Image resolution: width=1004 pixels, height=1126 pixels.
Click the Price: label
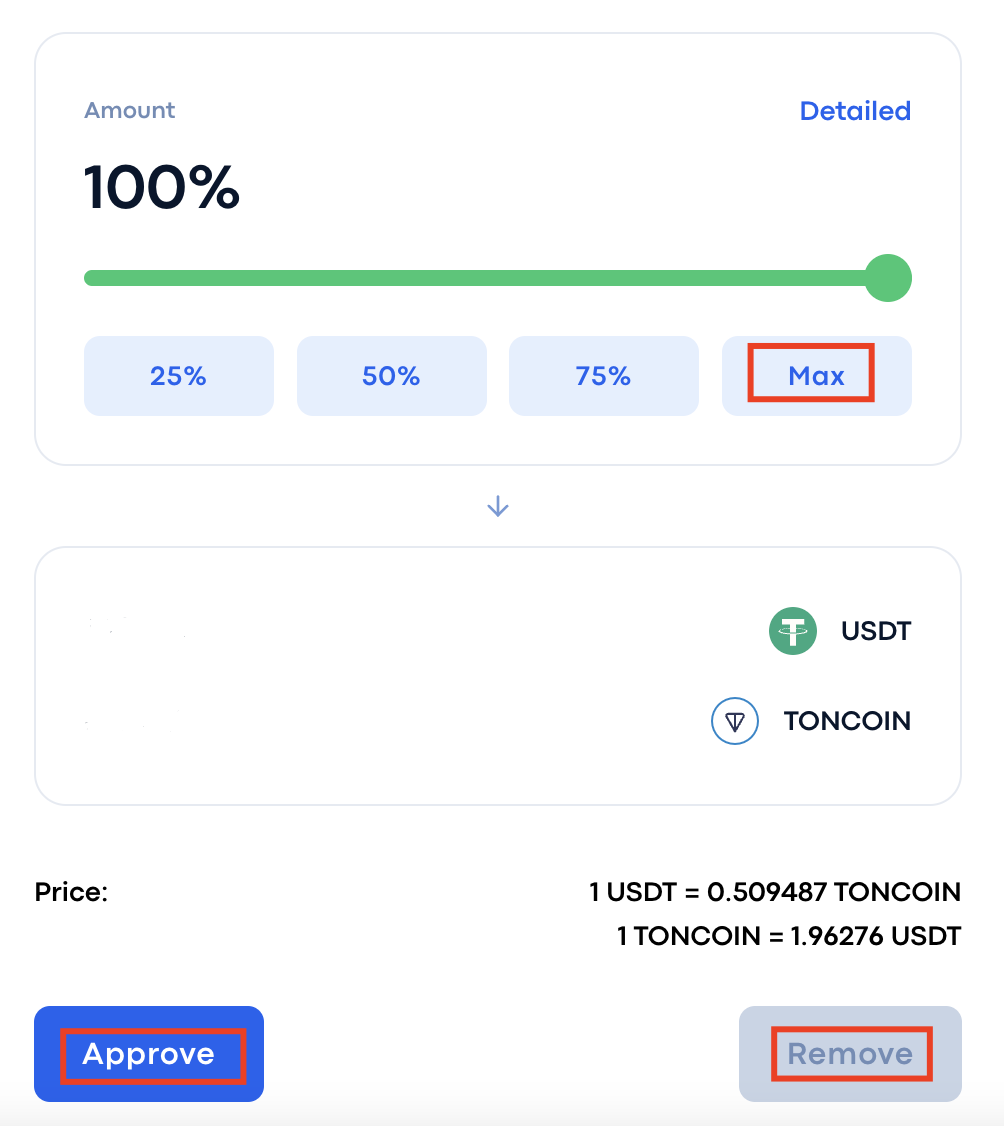[71, 892]
